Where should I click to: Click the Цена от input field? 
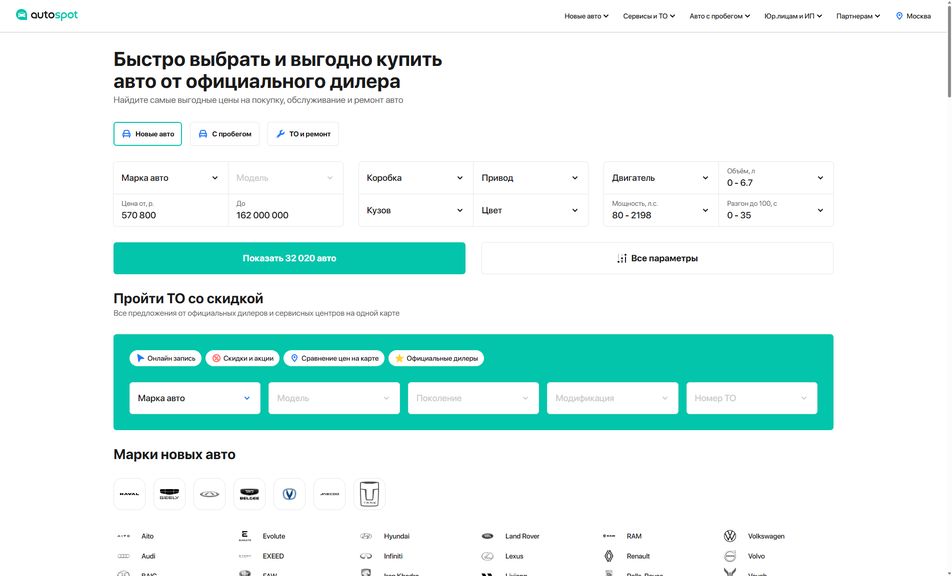[171, 210]
